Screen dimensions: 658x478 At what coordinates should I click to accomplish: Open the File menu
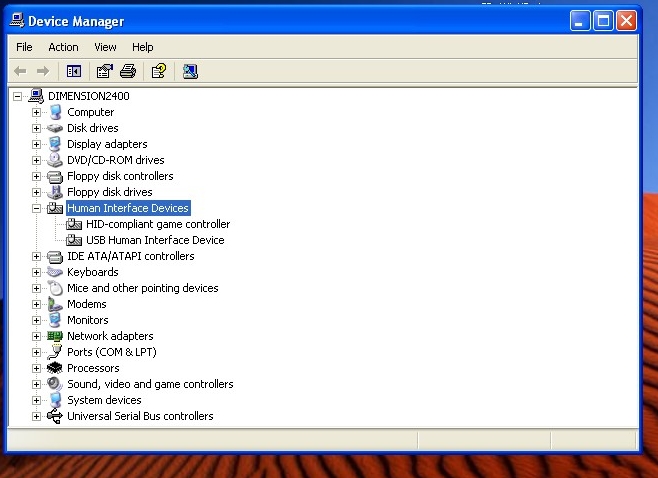pos(24,47)
